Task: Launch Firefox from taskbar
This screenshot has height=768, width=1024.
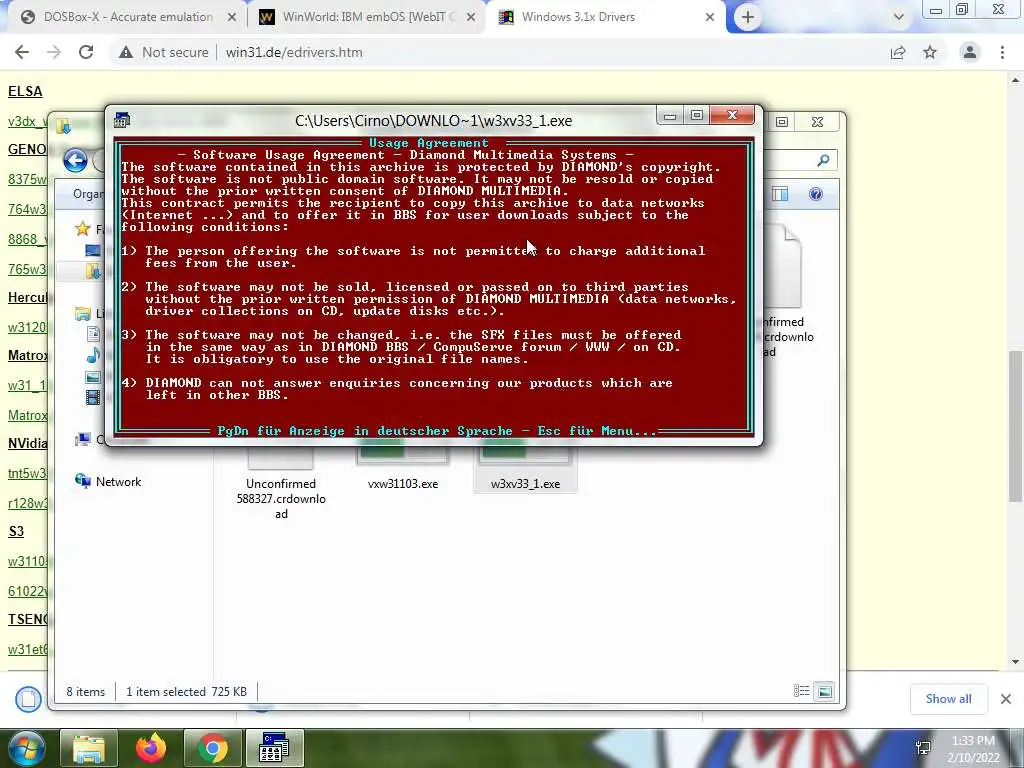Action: pos(151,748)
